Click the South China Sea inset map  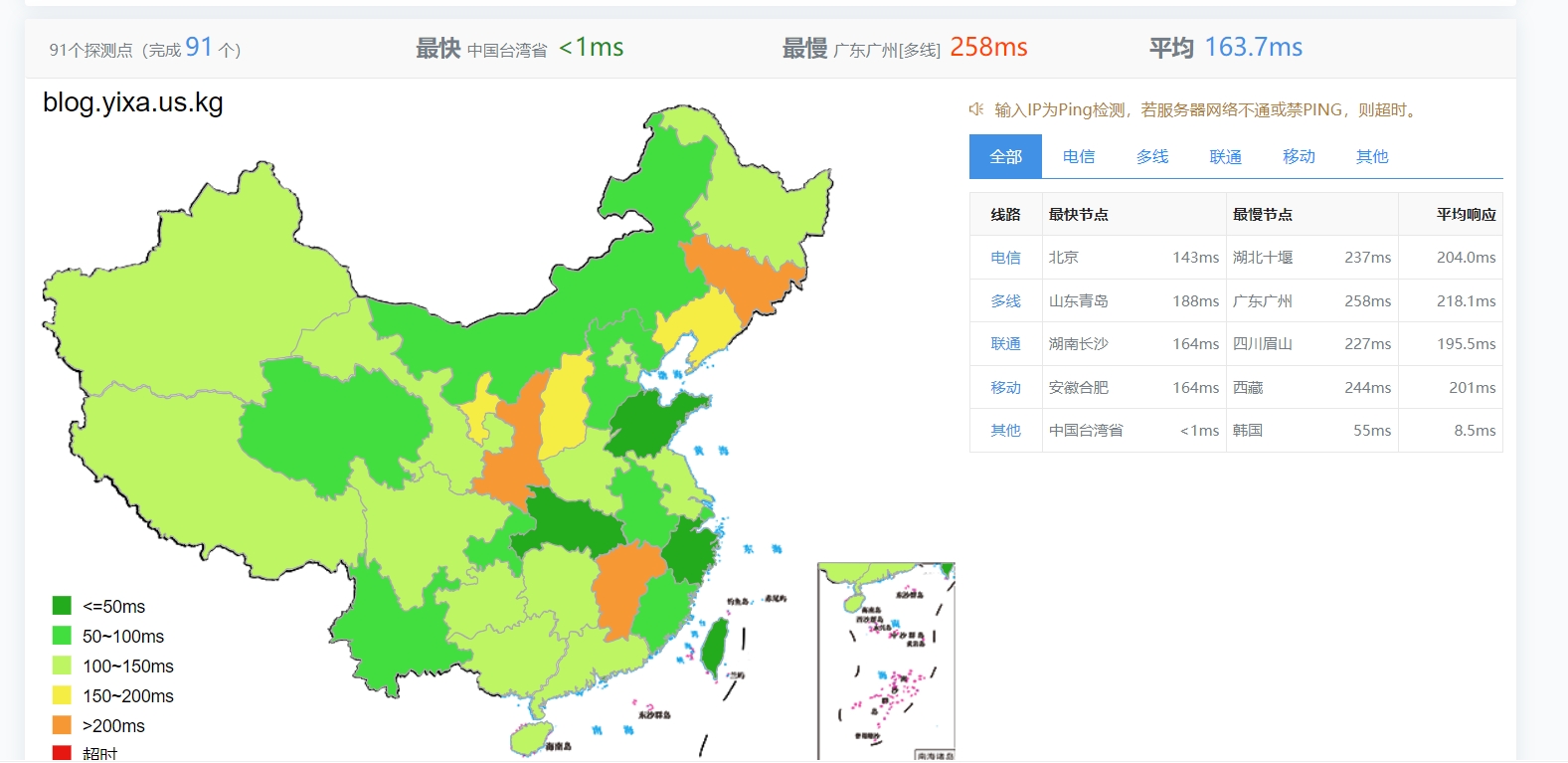coord(885,662)
